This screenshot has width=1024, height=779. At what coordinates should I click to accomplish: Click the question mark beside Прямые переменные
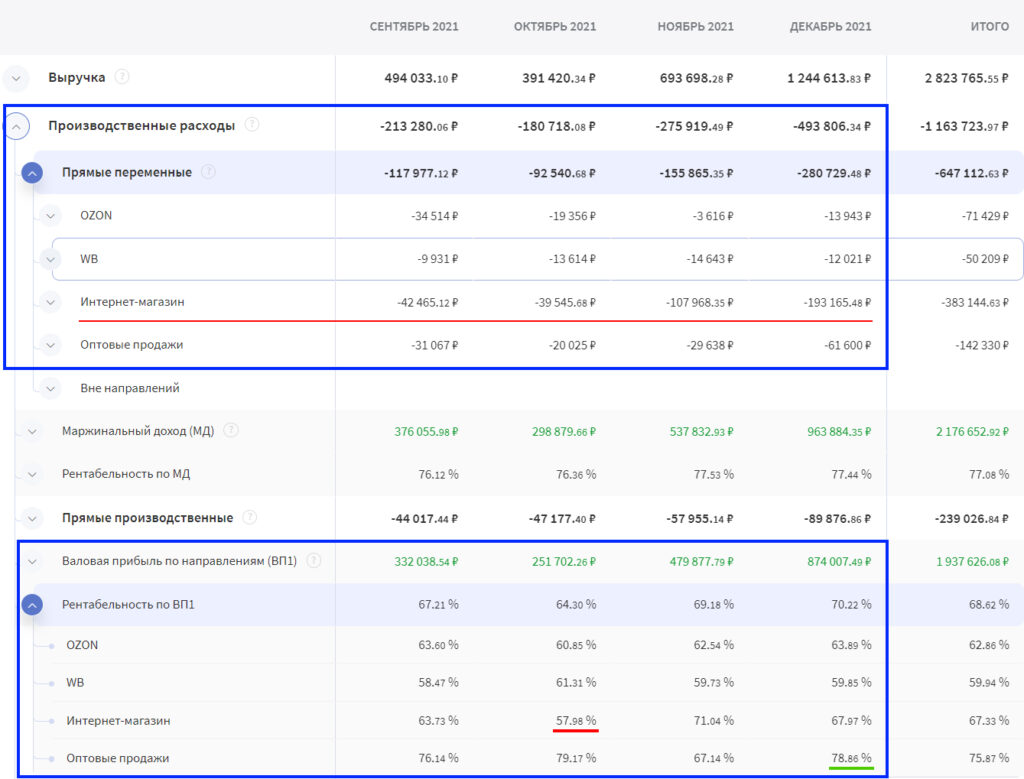click(208, 172)
